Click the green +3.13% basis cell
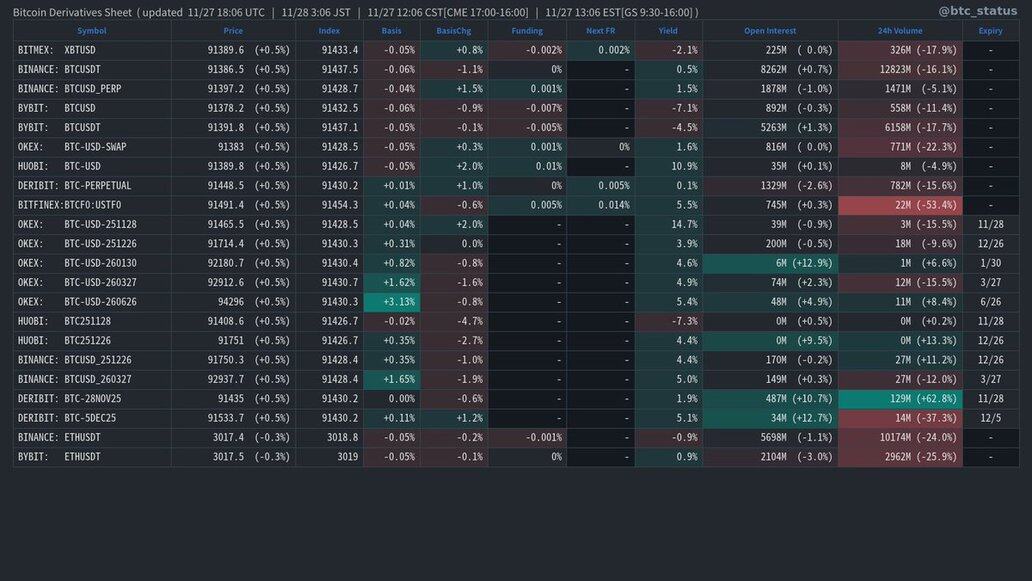Image resolution: width=1032 pixels, height=581 pixels. click(x=392, y=302)
